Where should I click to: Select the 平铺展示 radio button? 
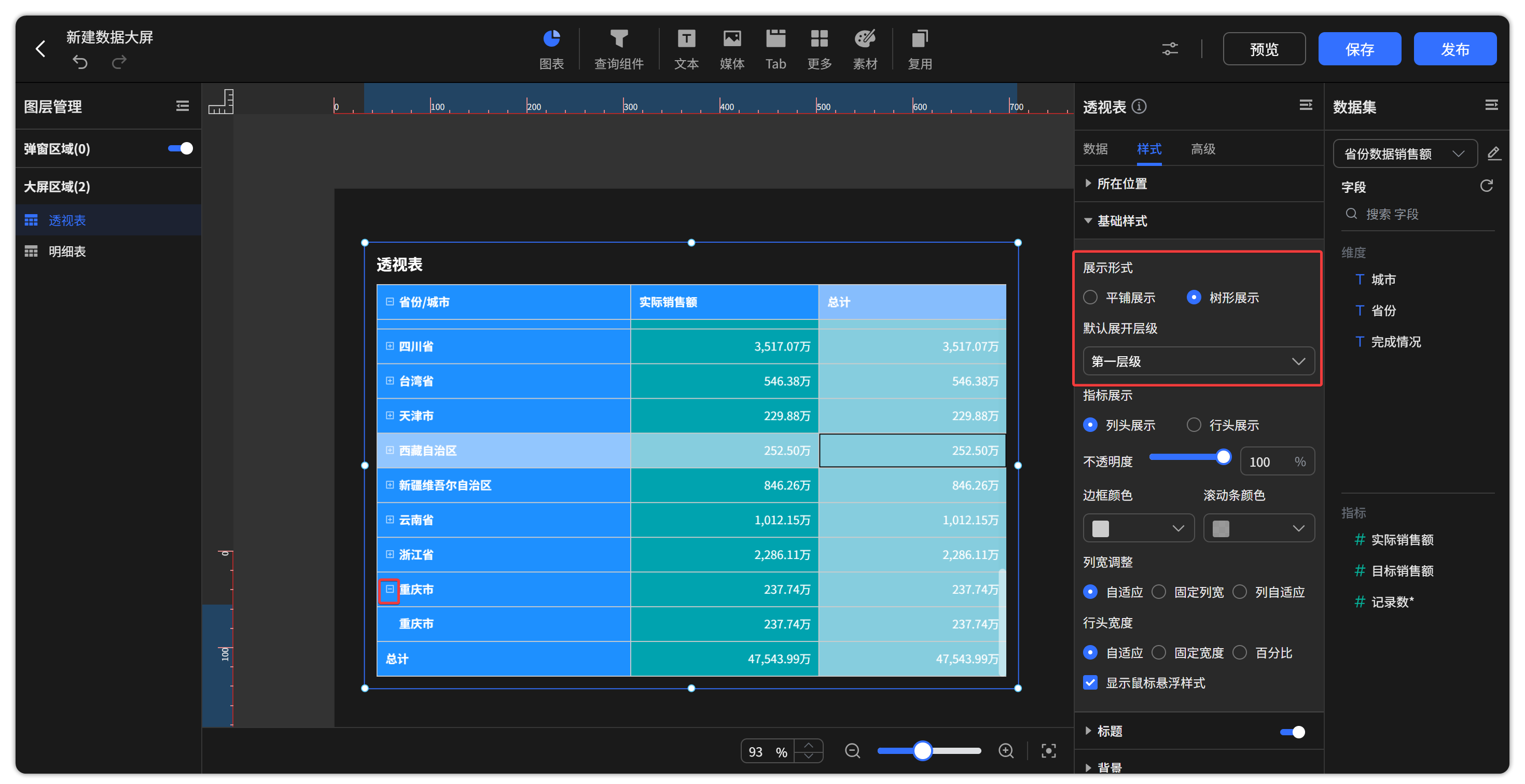tap(1090, 298)
